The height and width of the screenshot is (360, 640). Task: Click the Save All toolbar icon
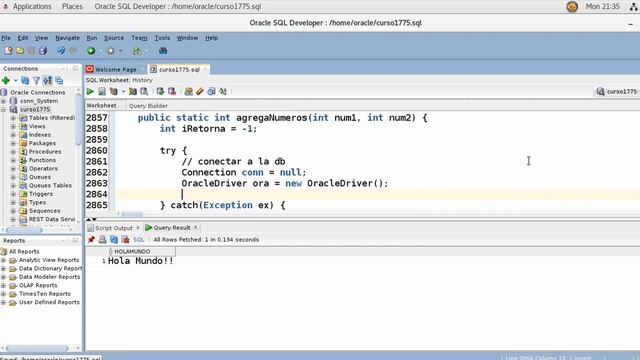coord(43,51)
